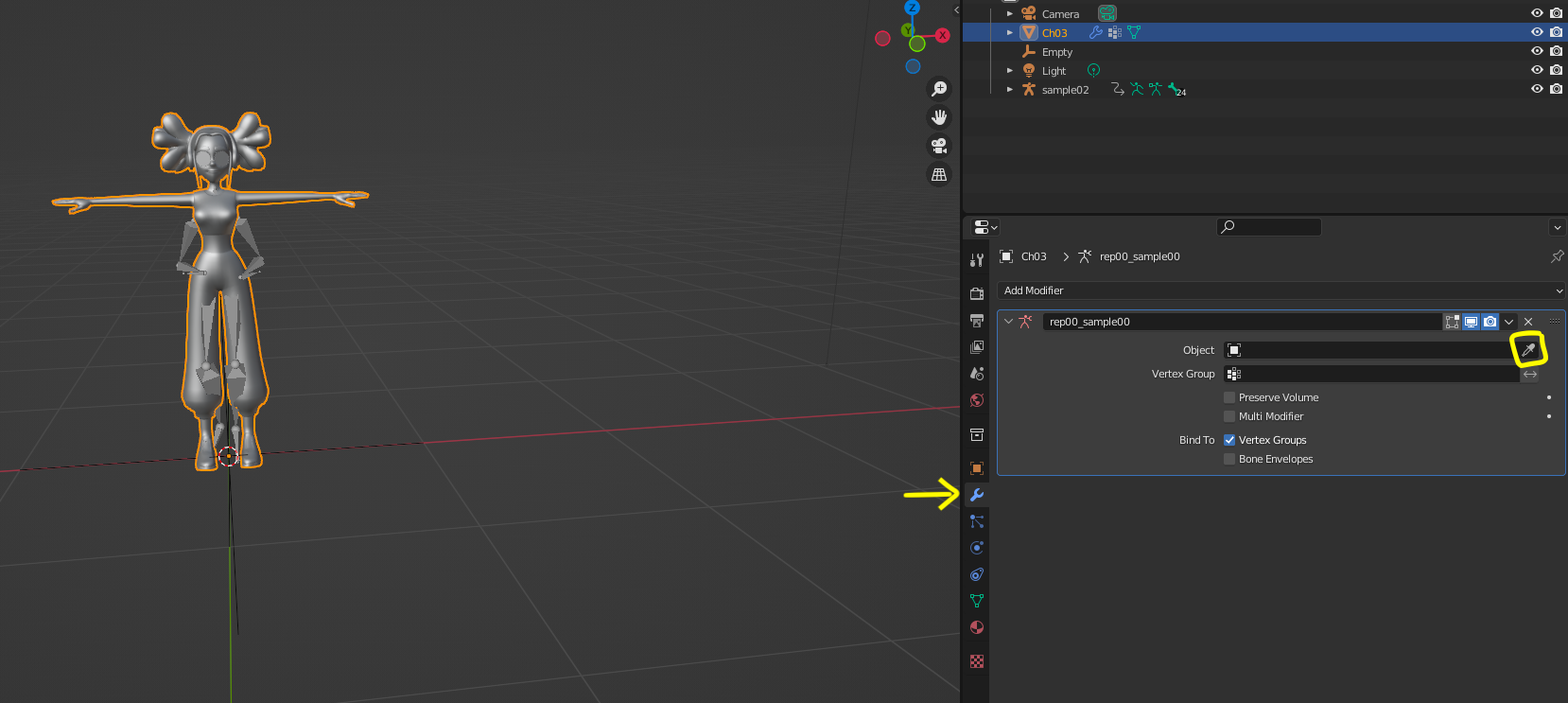The image size is (1568, 703).
Task: Click the Vertex Group field
Action: coord(1371,374)
